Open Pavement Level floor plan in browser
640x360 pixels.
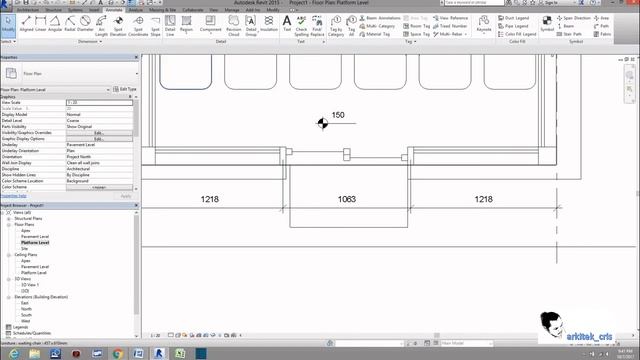click(35, 237)
